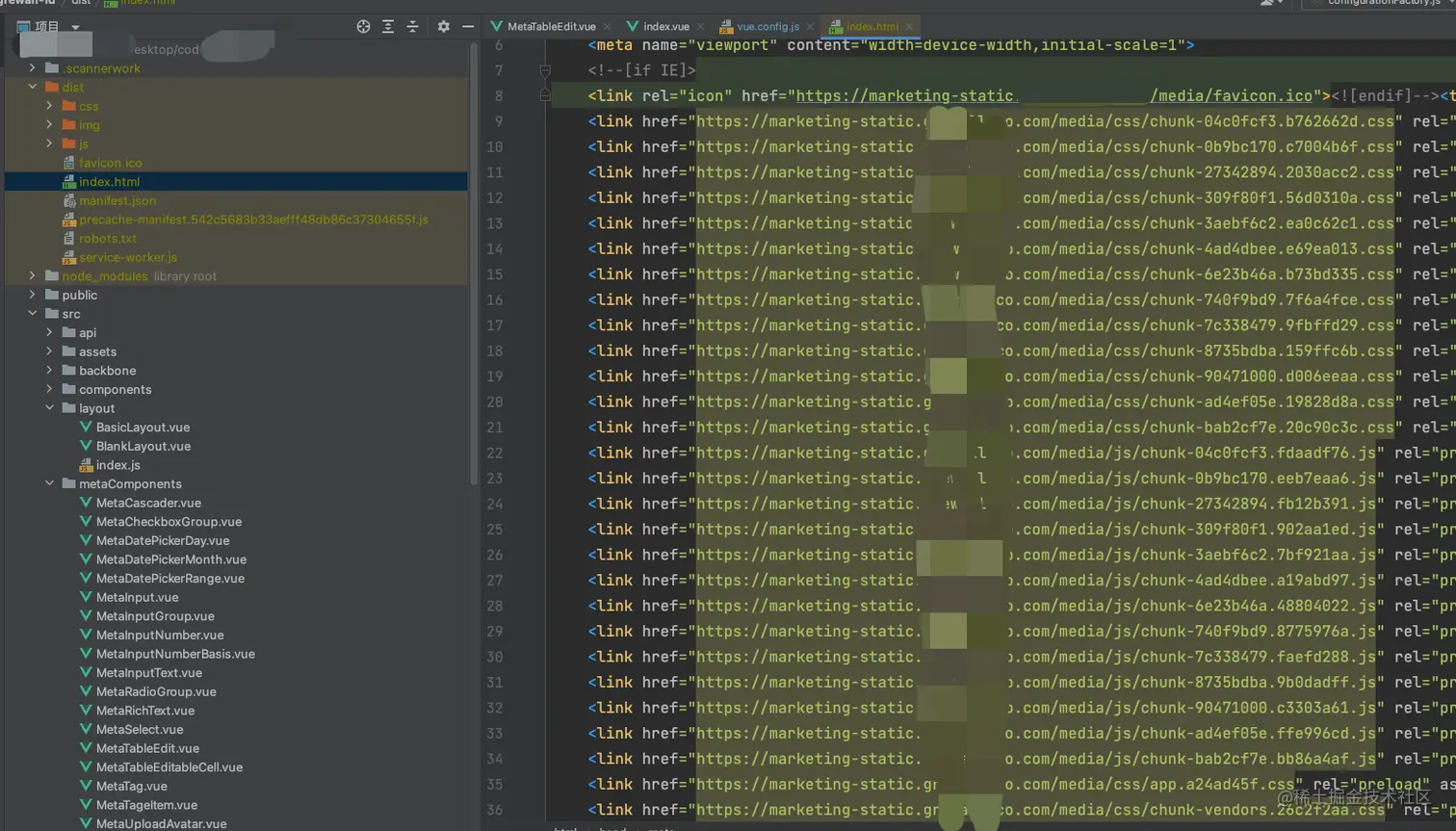
Task: Expand the node_modules library root
Action: tap(33, 275)
